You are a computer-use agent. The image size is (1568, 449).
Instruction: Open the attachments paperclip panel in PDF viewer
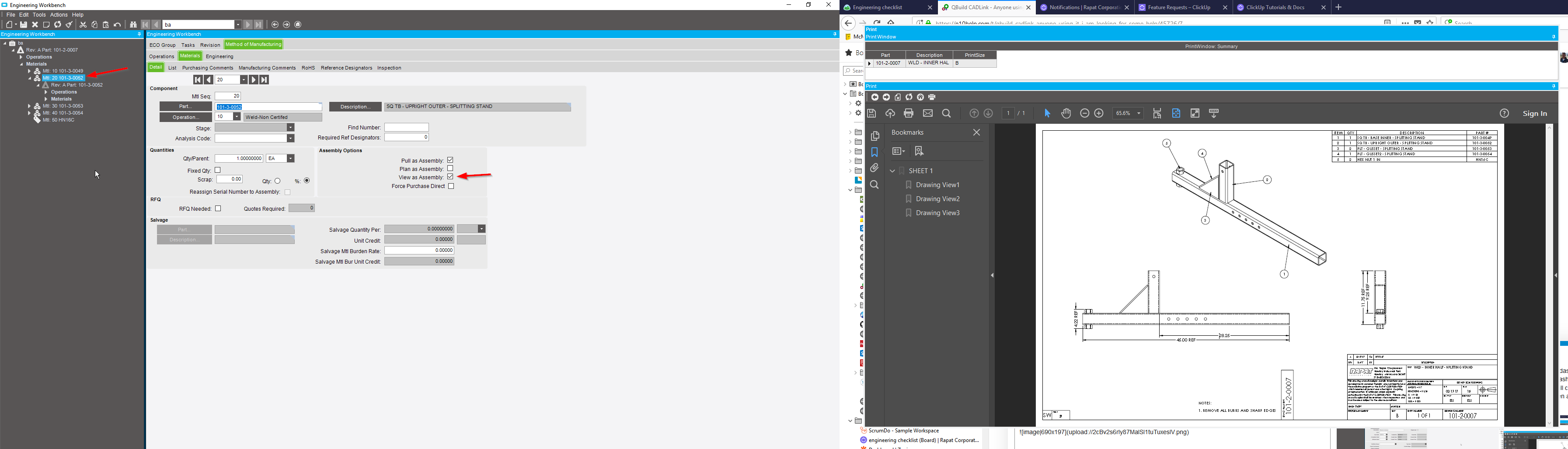[x=875, y=168]
